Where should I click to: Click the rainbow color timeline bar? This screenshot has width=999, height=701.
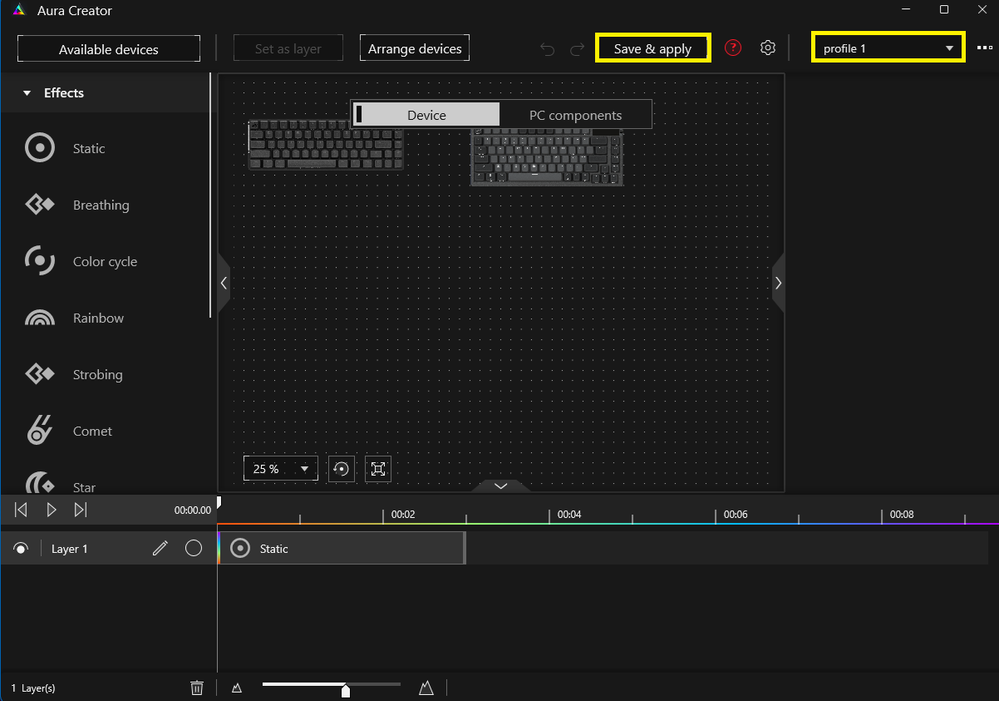pos(608,524)
